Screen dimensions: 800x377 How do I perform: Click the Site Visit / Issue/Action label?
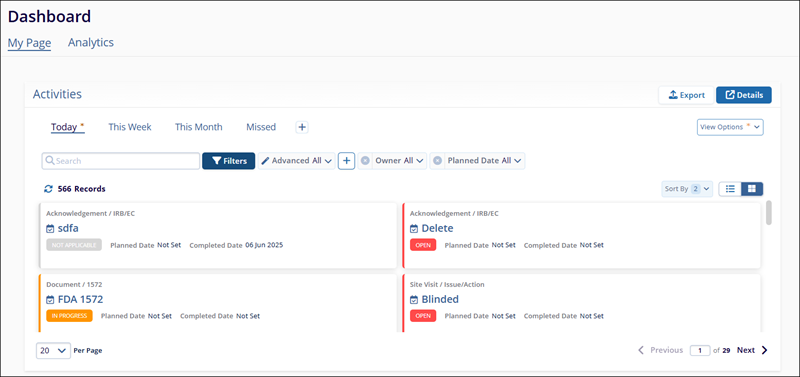[447, 284]
